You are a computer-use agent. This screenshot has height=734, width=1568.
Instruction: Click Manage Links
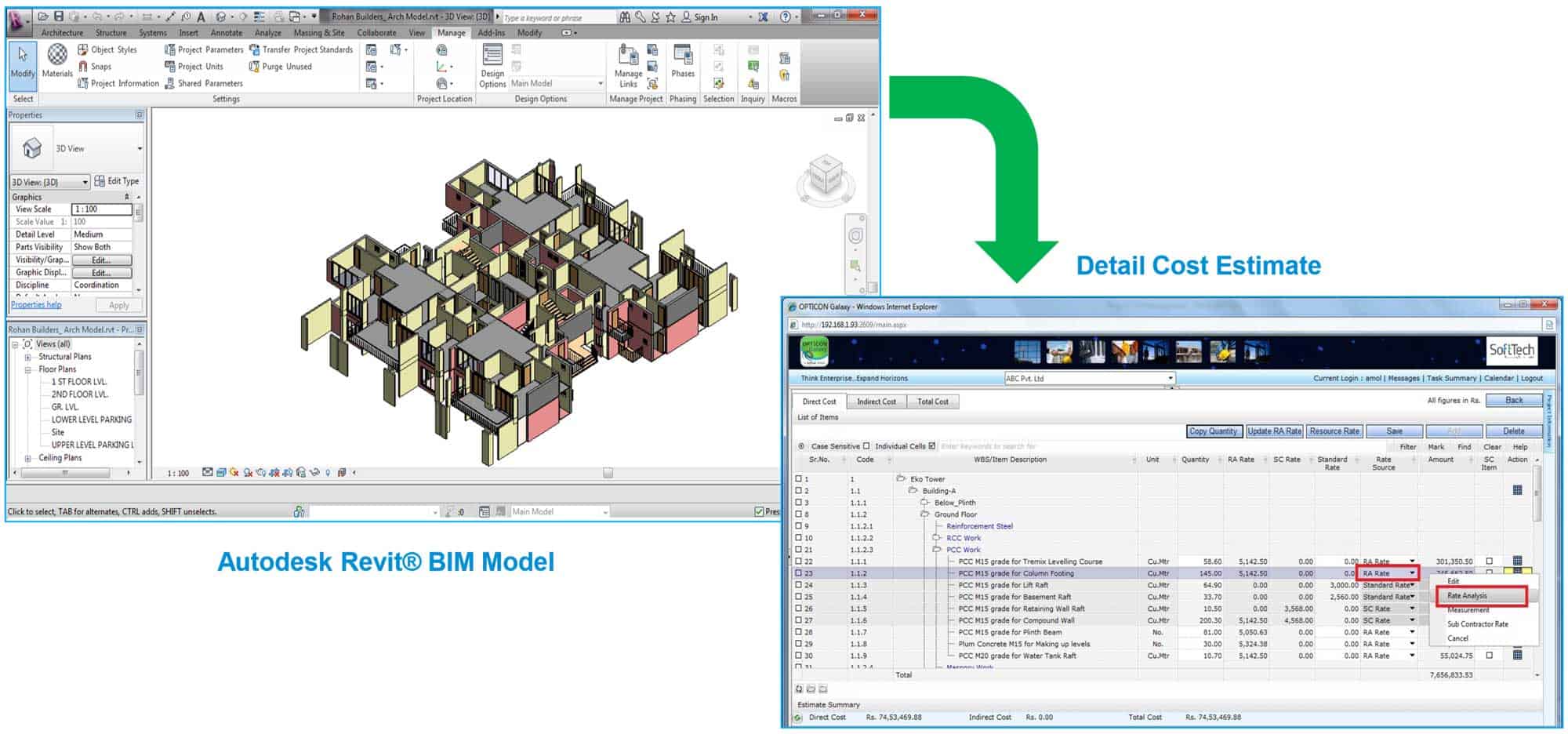click(628, 66)
